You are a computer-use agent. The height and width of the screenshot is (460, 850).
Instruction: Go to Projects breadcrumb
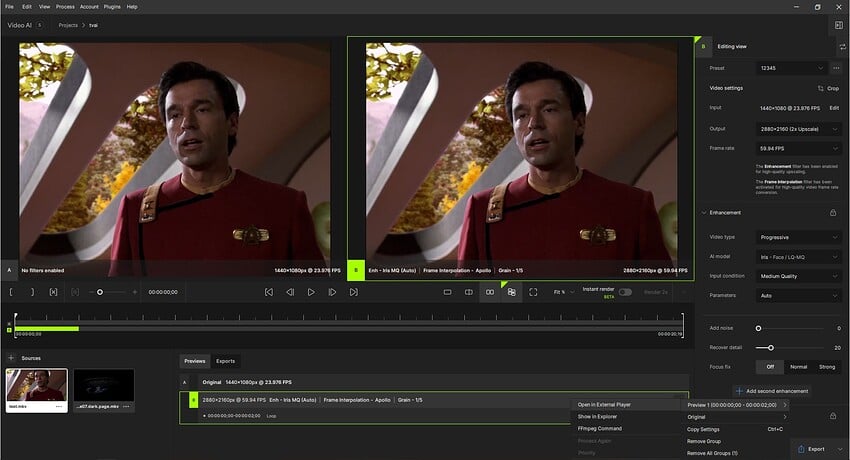point(68,25)
